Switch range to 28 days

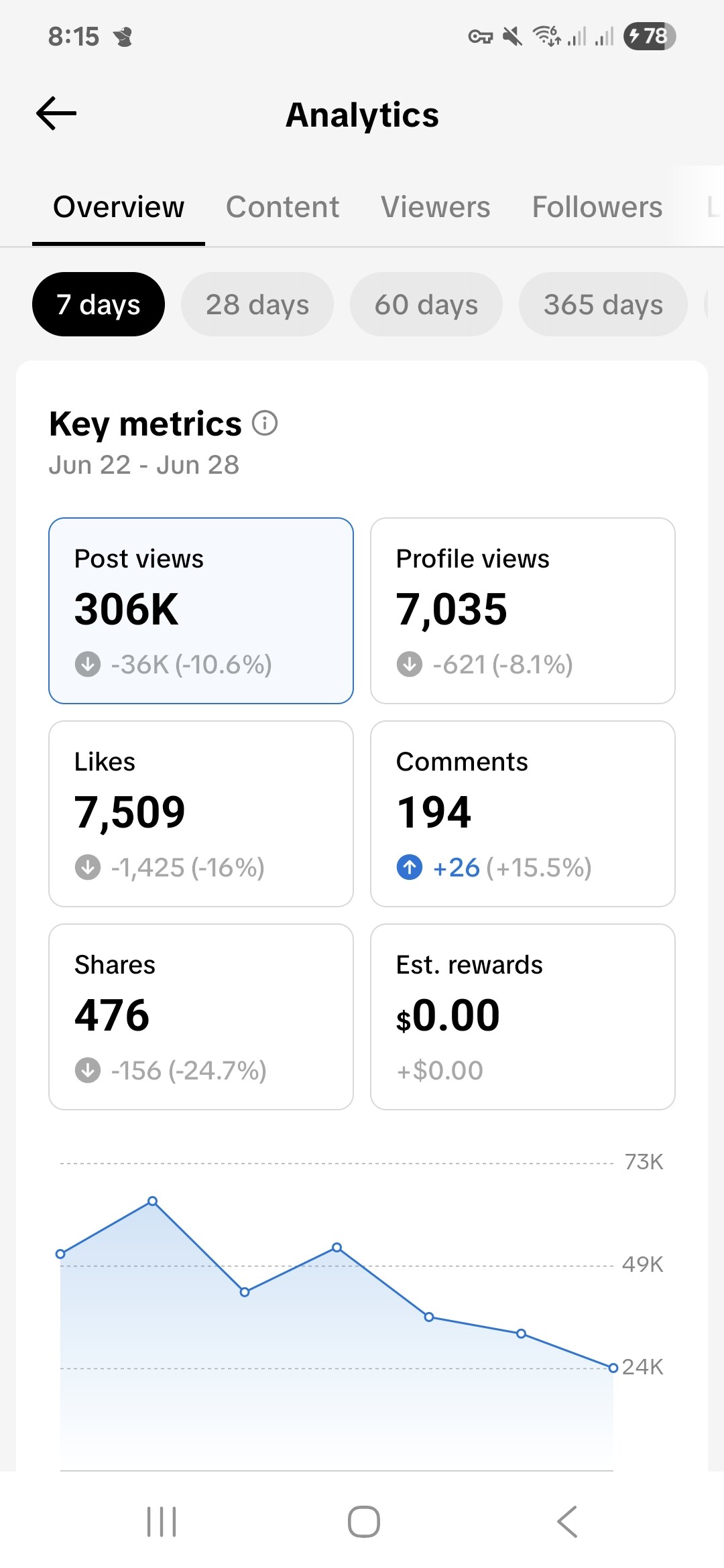tap(257, 304)
